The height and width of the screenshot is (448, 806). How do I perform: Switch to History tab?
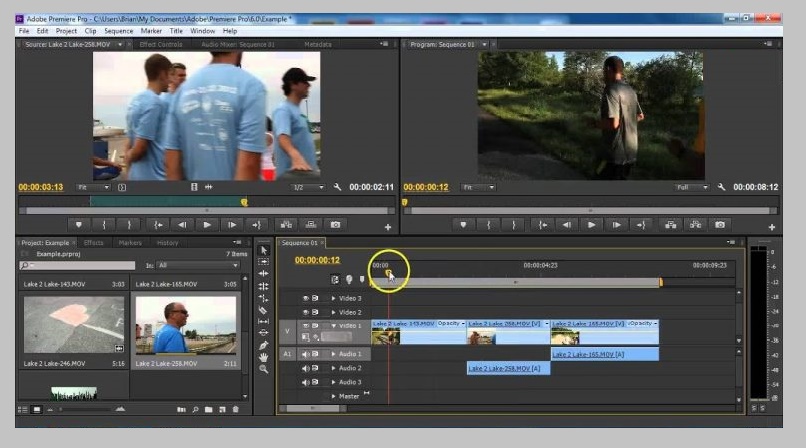167,242
